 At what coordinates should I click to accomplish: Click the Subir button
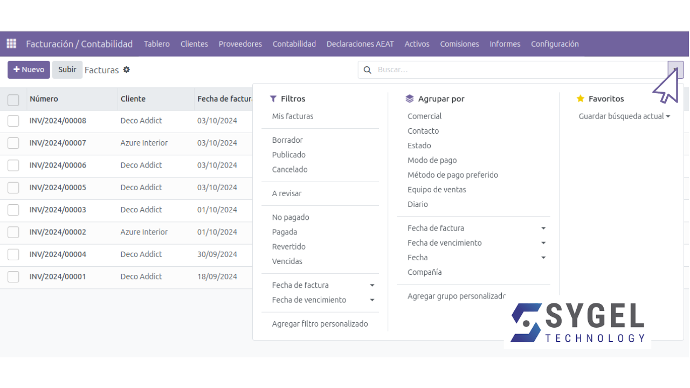pos(67,70)
